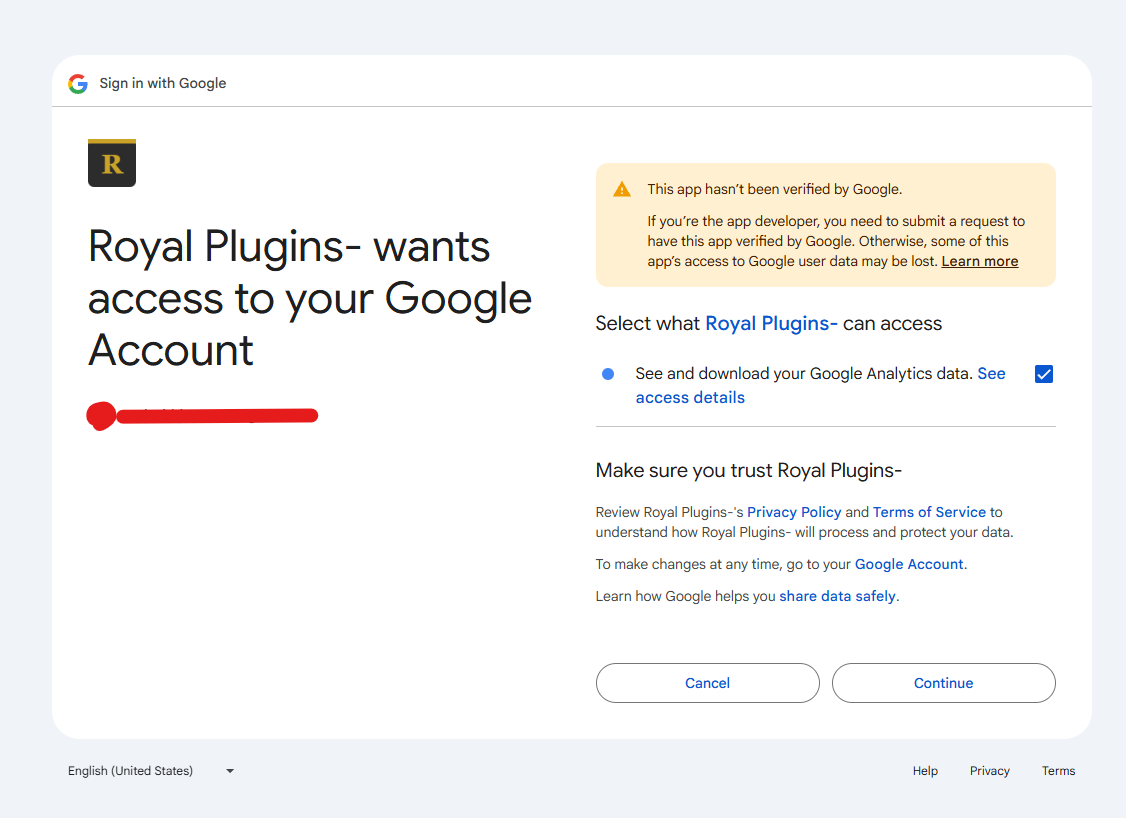Open the English (United States) language dropdown
Screen dimensions: 1126x818
152,771
